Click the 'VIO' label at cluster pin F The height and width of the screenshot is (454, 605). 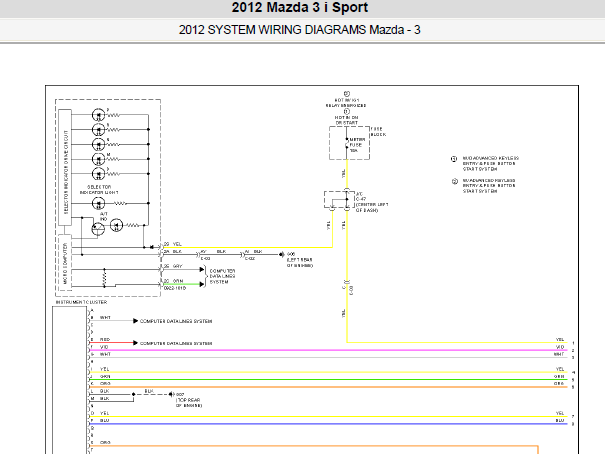[x=104, y=347]
